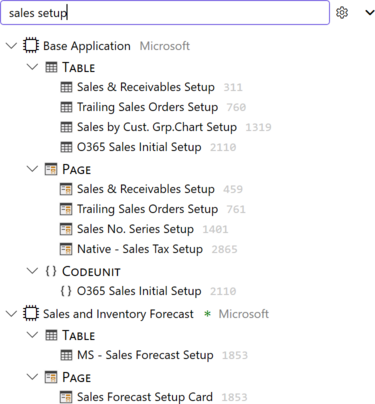This screenshot has width=375, height=404.
Task: Click the TABLE group icon under Base Application
Action: point(51,67)
